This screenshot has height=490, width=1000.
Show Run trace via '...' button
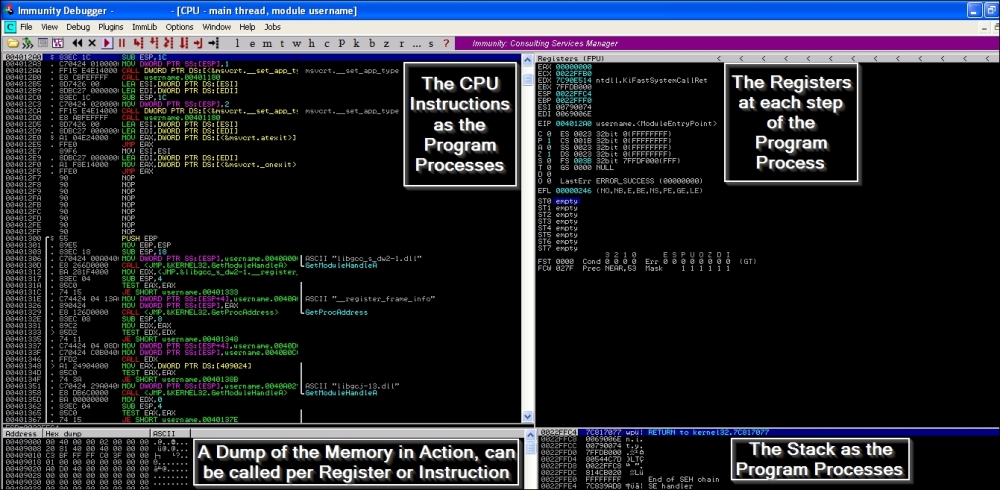(416, 44)
